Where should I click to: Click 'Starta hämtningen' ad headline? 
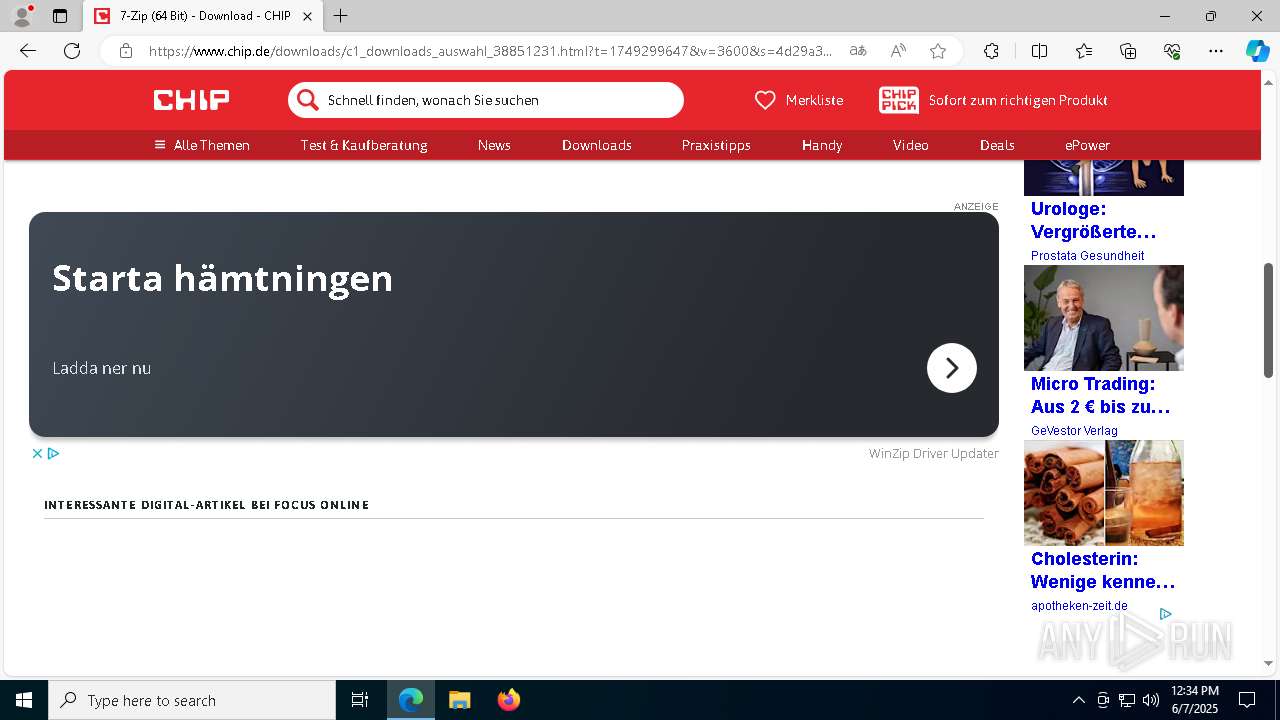click(x=222, y=278)
